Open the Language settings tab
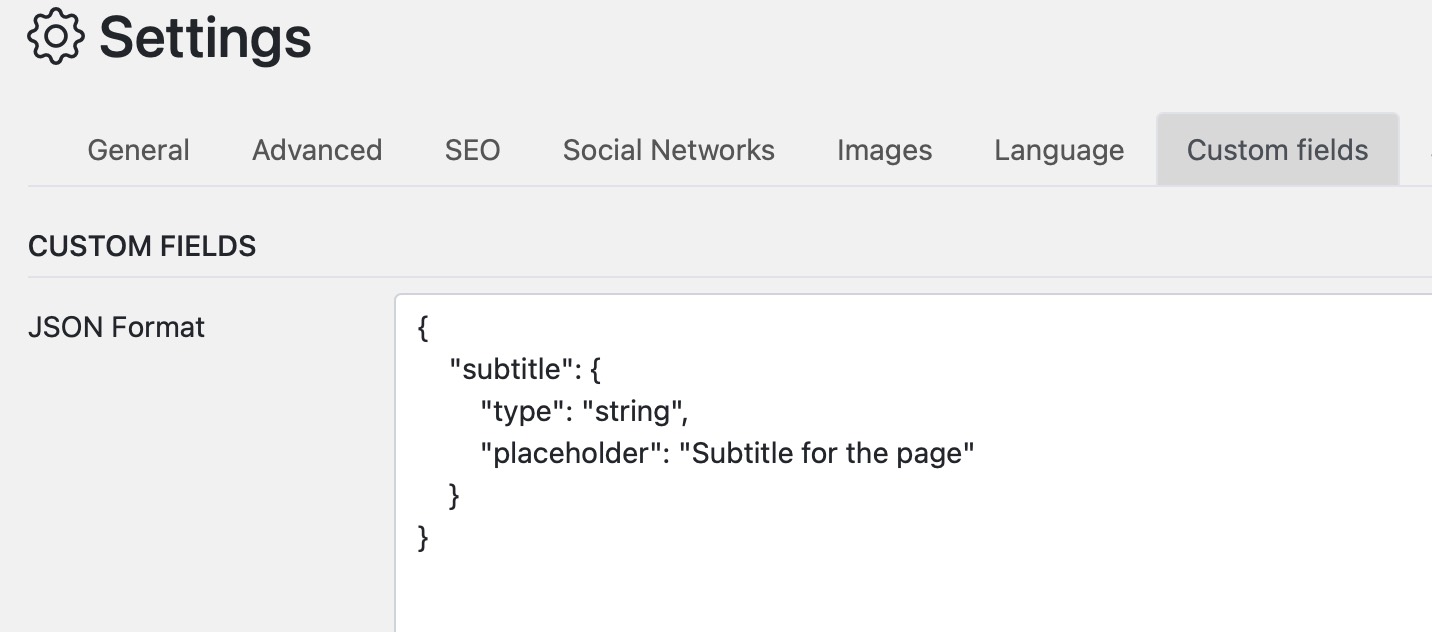Image resolution: width=1432 pixels, height=632 pixels. click(1058, 150)
